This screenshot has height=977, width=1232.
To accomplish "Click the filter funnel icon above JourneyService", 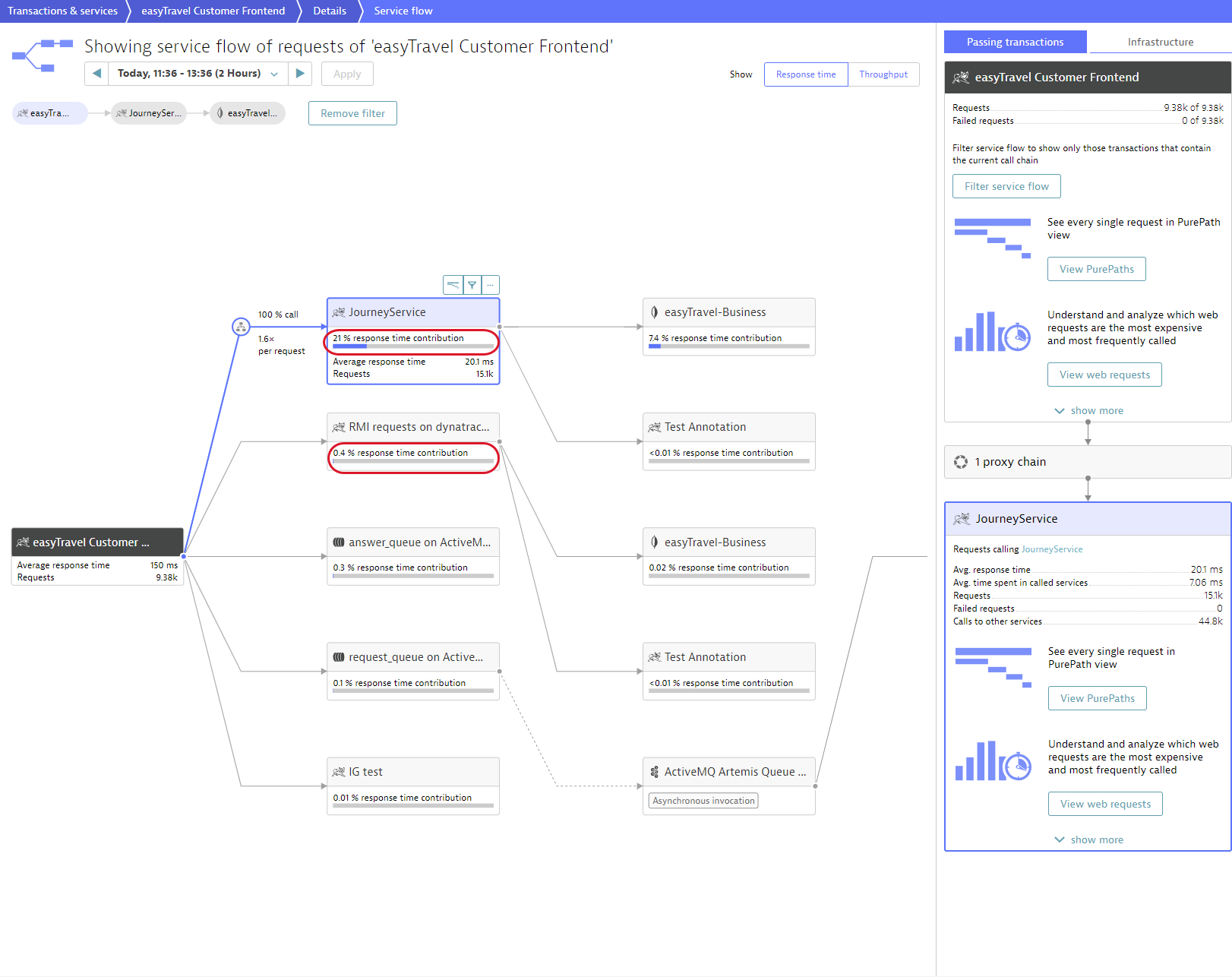I will [x=472, y=285].
